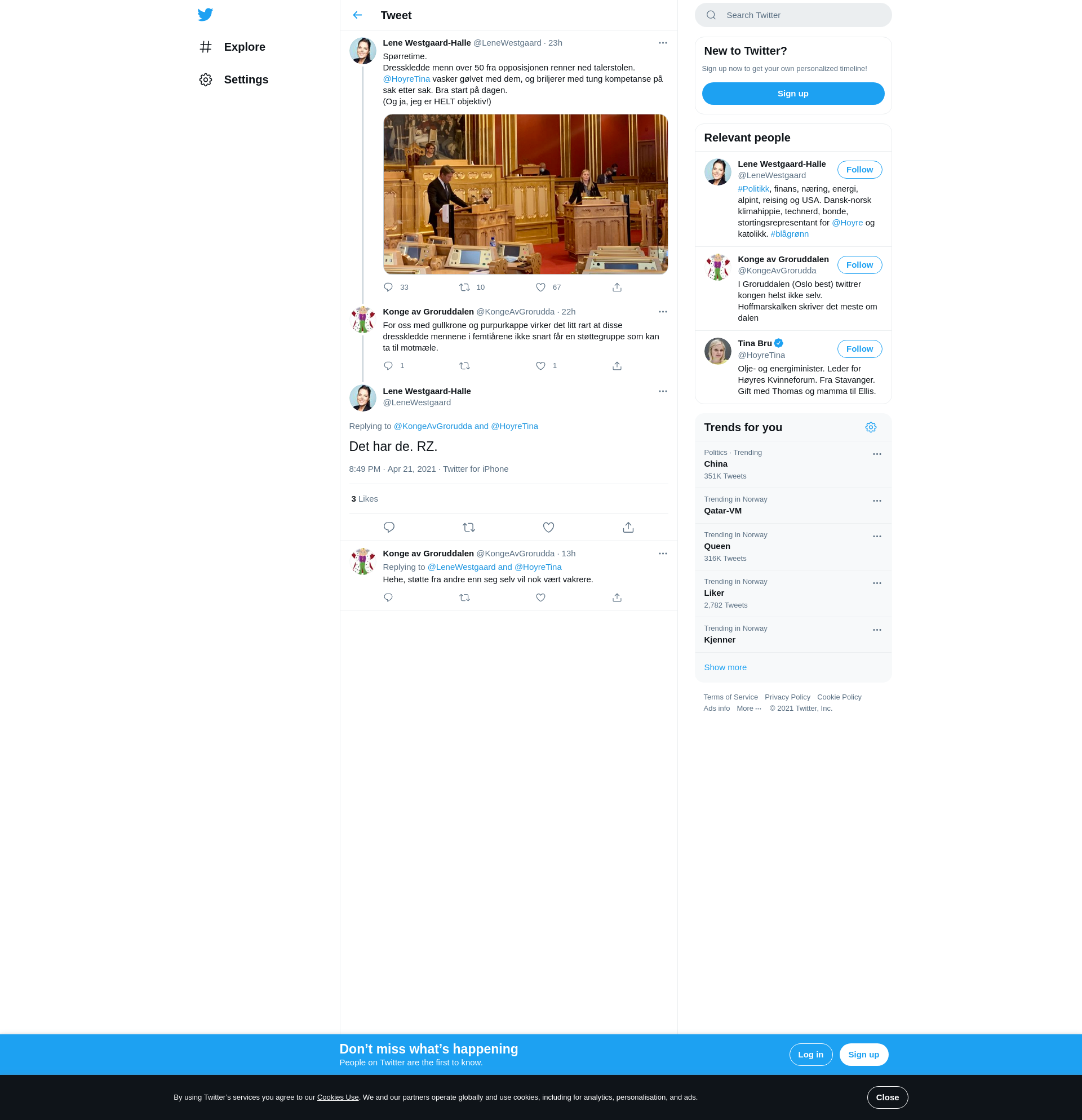Open Settings from the sidebar
Screen dimensions: 1082x1120
click(234, 79)
